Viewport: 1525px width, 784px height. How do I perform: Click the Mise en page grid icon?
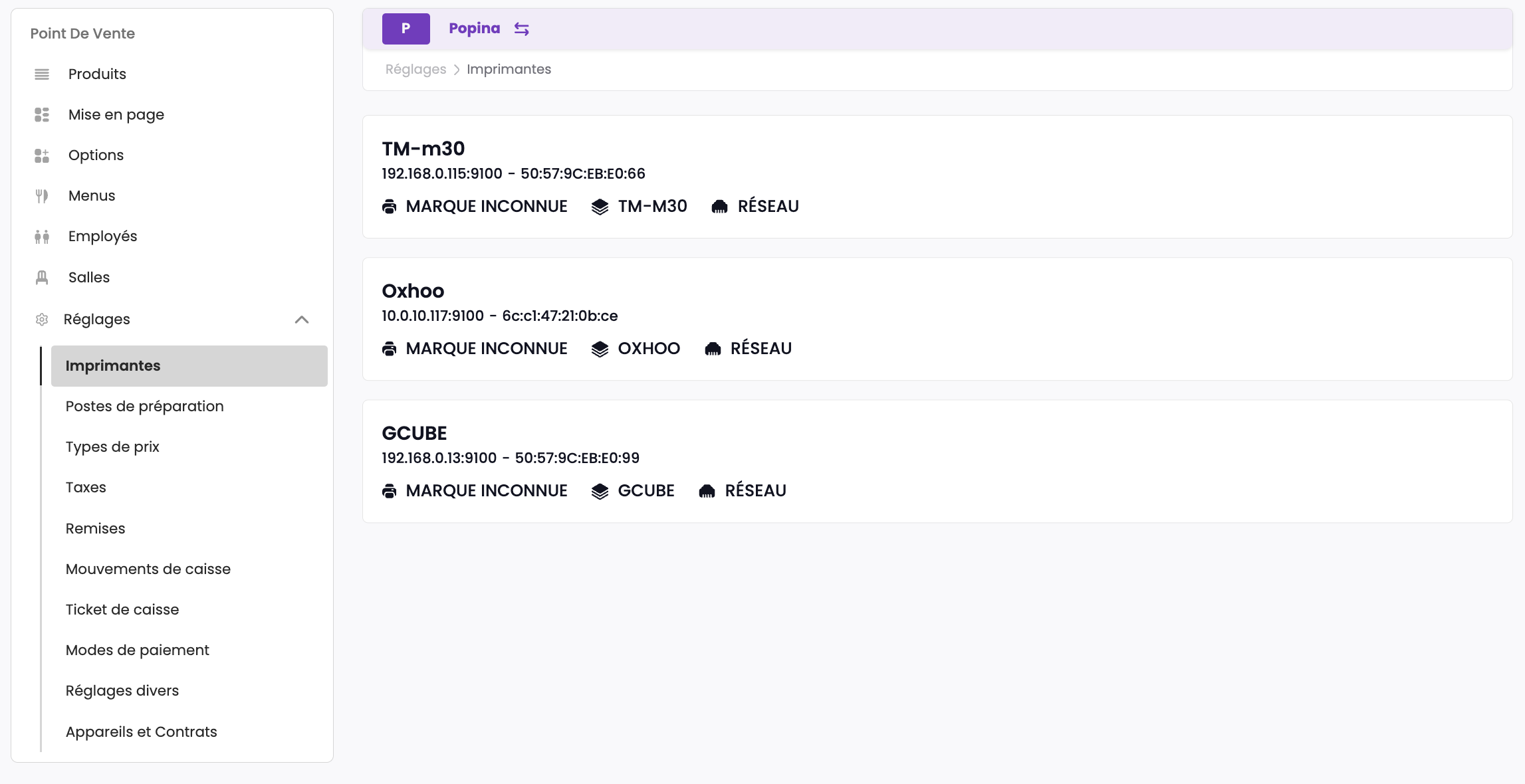click(42, 115)
